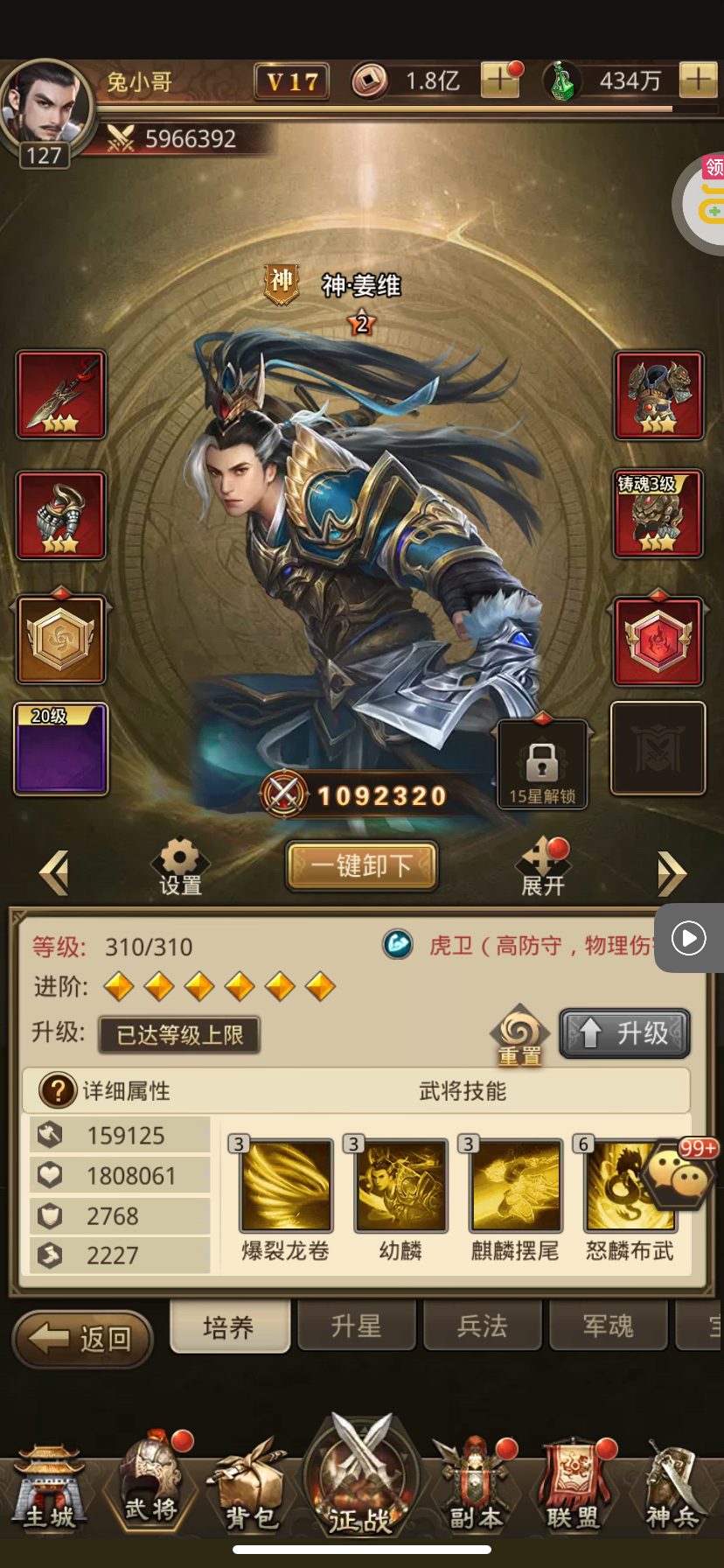Switch to the 升星 tab
Image resolution: width=724 pixels, height=1568 pixels.
pyautogui.click(x=357, y=1326)
